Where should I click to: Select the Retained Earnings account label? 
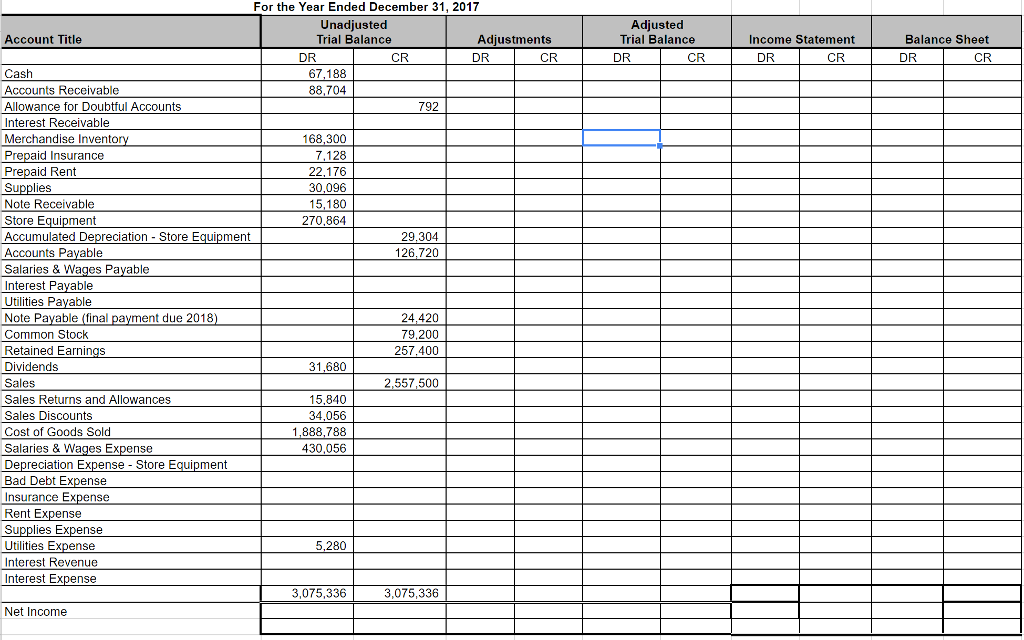tap(55, 350)
